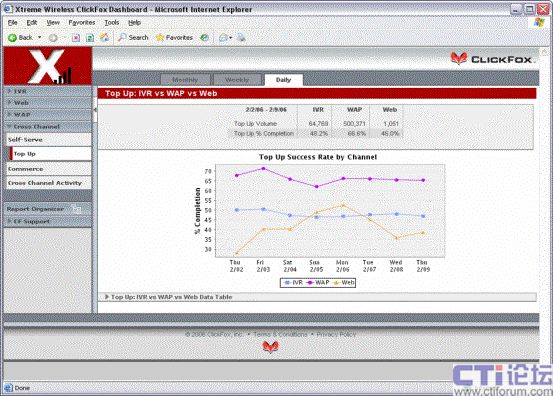Click the Refresh page icon
This screenshot has height=396, width=553.
pyautogui.click(x=90, y=37)
